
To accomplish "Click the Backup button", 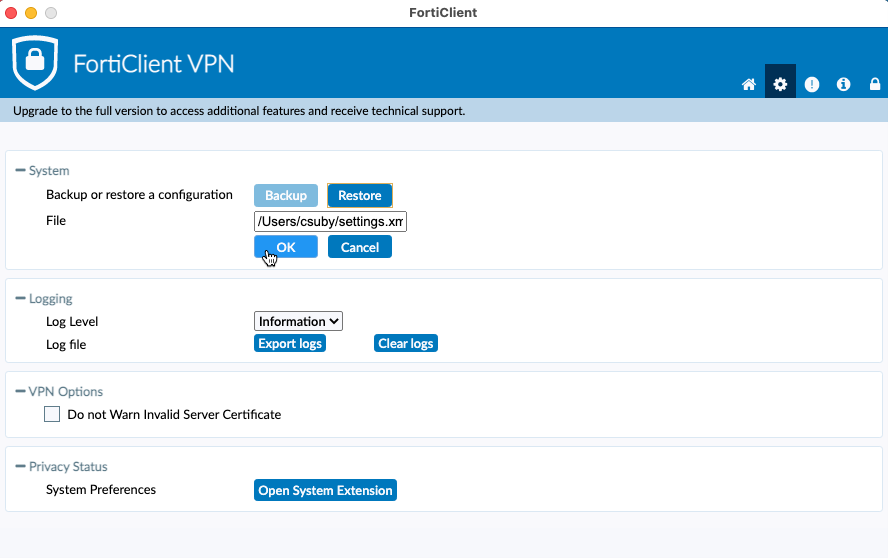I will click(286, 195).
